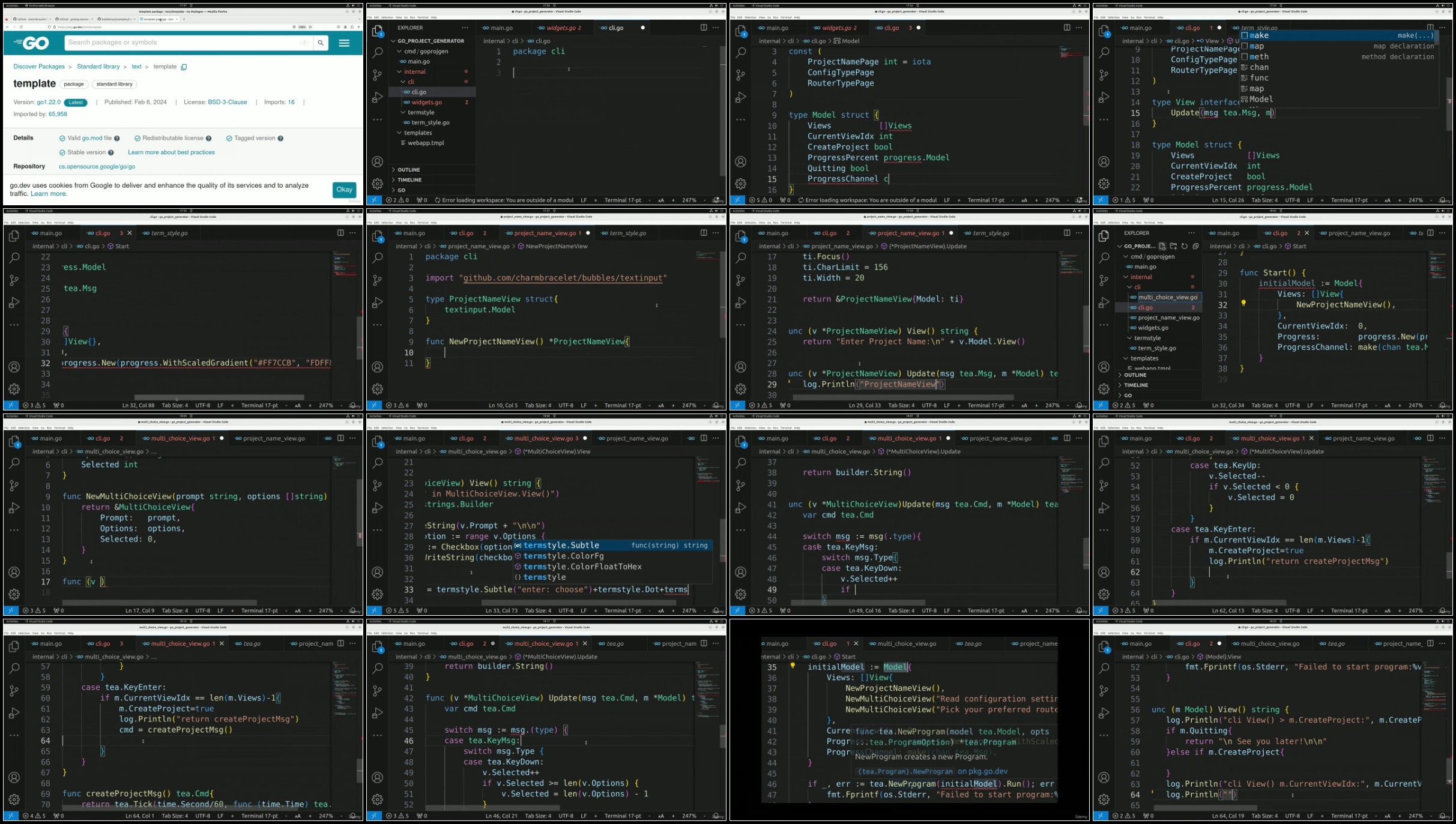Open the BSD-3-Clause license link
The image size is (1456, 824).
point(228,102)
